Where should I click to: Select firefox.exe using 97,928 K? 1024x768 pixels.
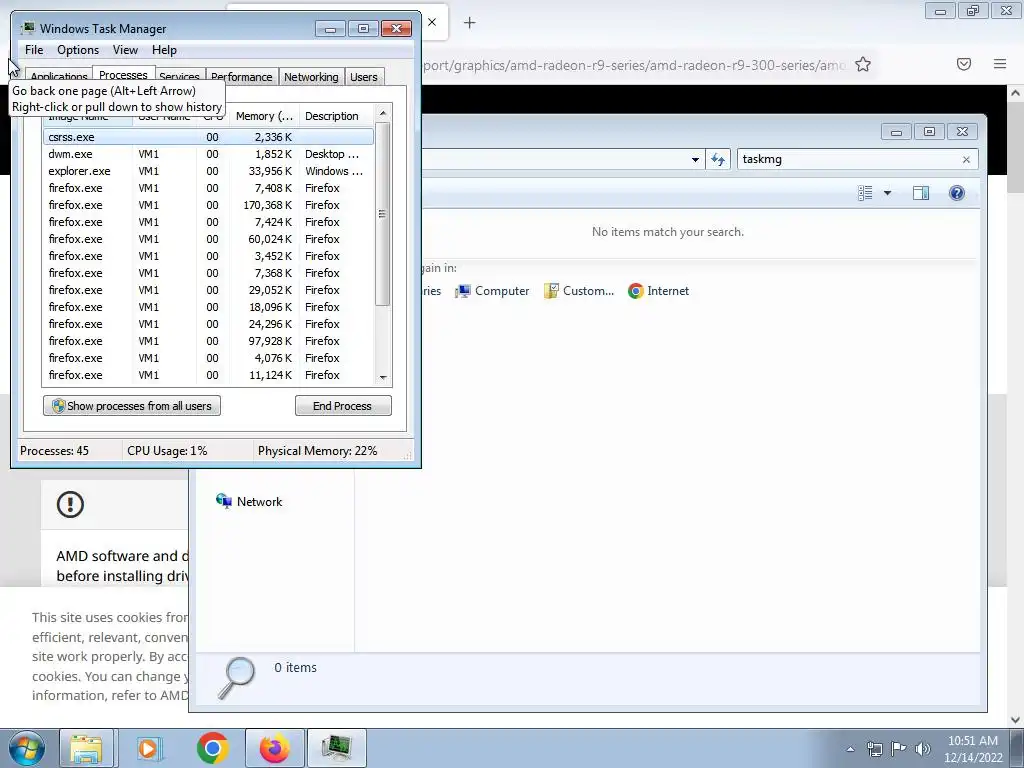(208, 341)
